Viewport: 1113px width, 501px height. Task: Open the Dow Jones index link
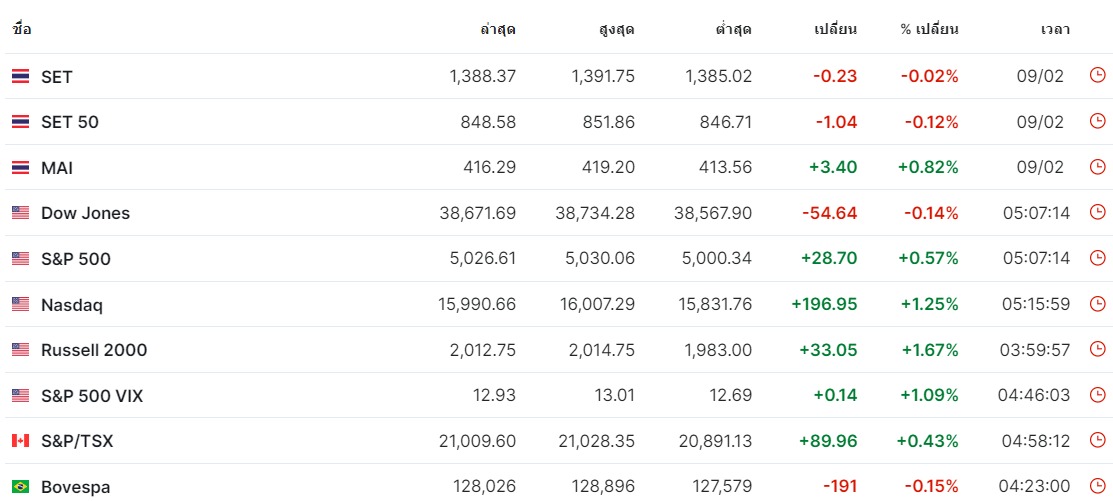point(85,213)
